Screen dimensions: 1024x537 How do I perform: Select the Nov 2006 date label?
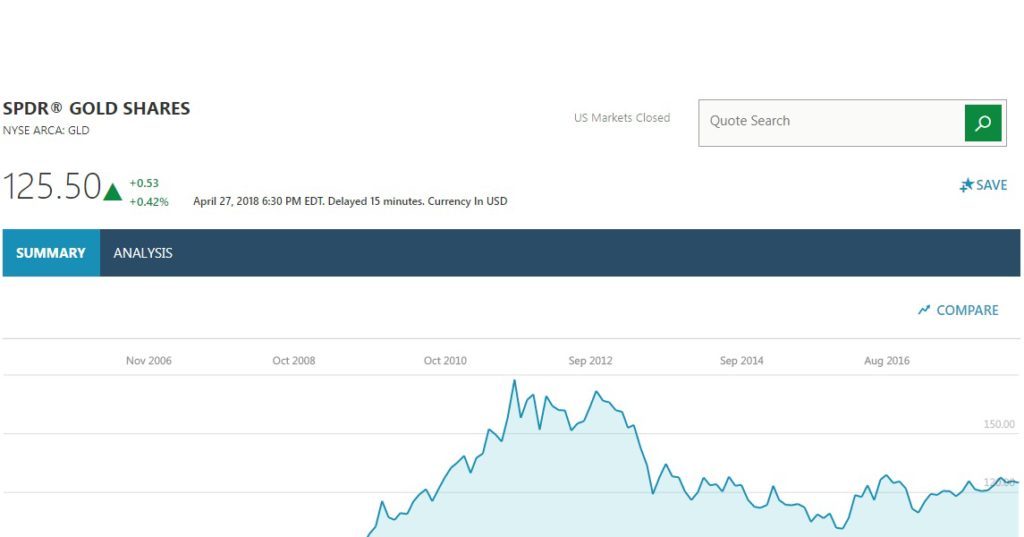tap(149, 361)
